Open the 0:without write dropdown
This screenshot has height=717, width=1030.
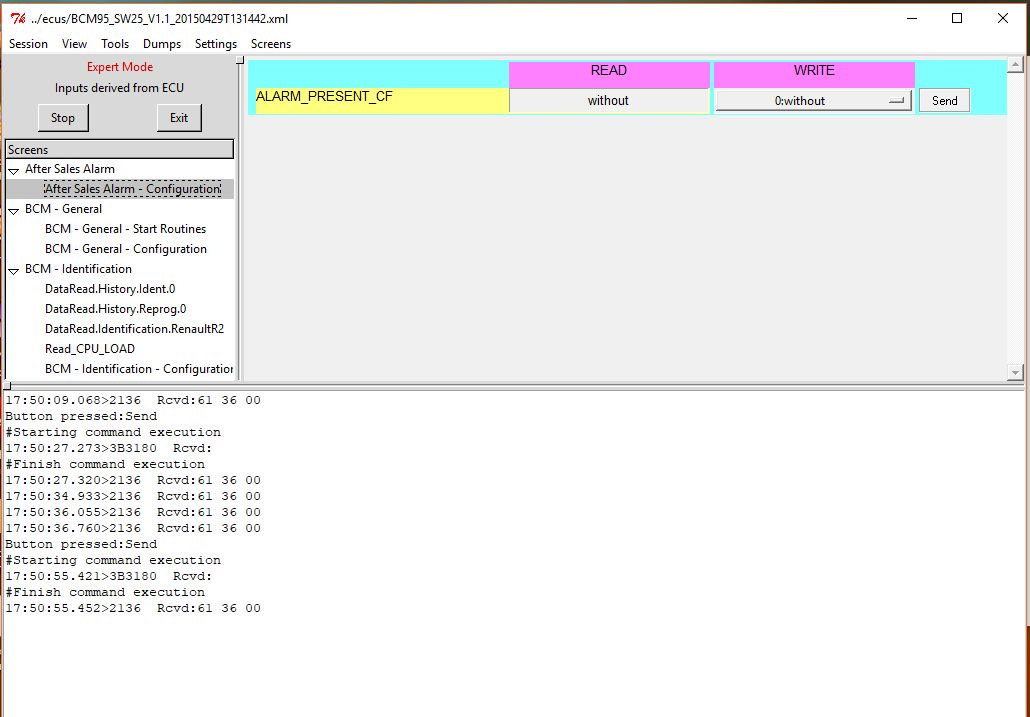pyautogui.click(x=813, y=100)
